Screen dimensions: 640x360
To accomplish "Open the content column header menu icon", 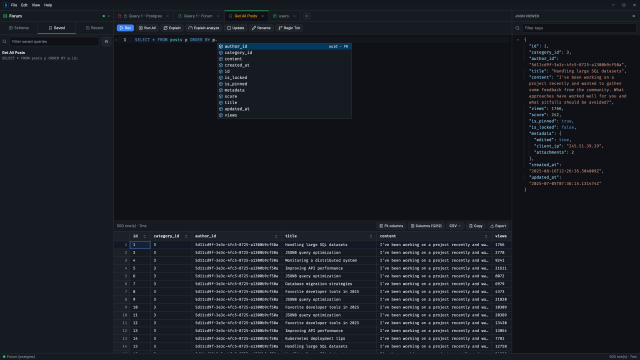I will [486, 236].
